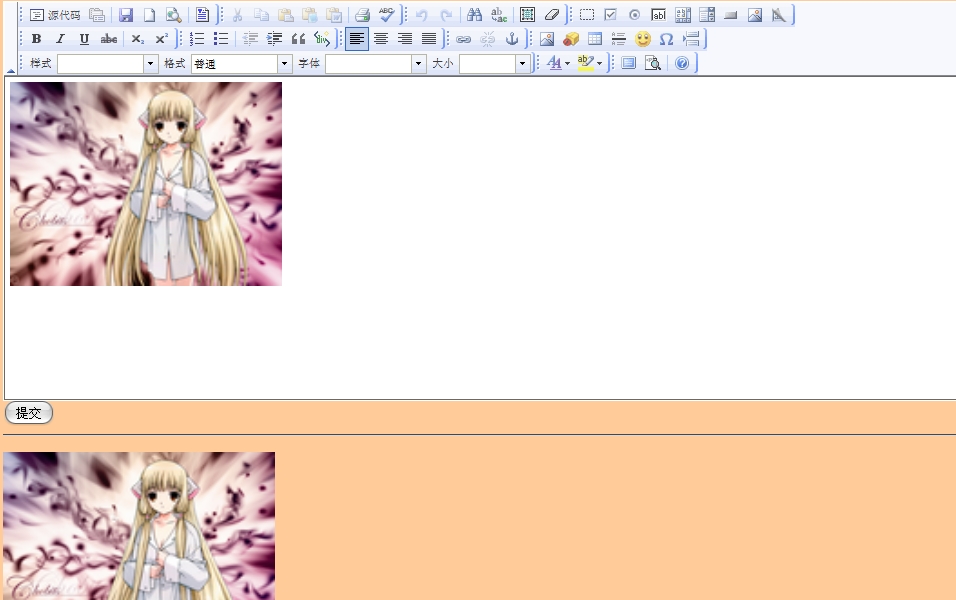This screenshot has height=600, width=956.
Task: Insert a radio button form field
Action: coord(635,15)
